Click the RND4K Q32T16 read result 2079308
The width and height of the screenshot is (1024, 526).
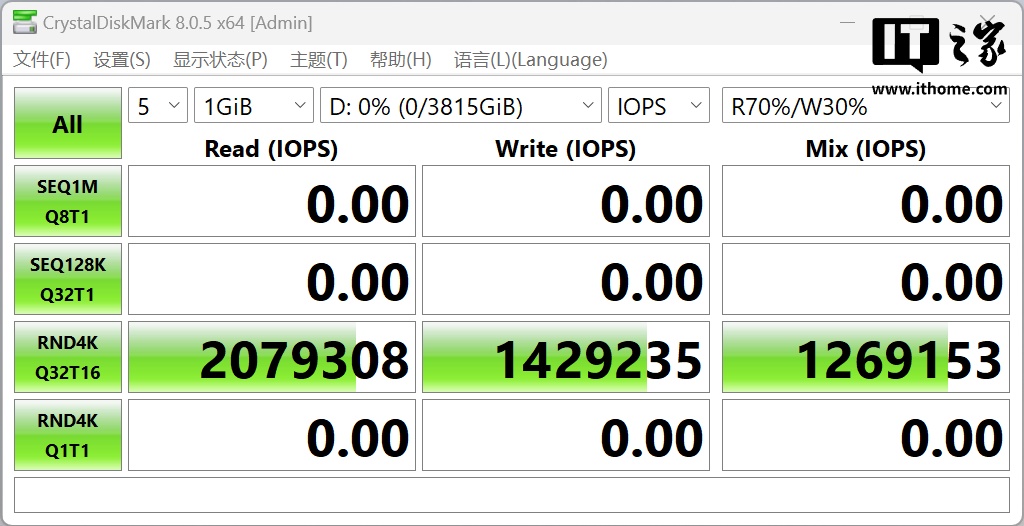[x=272, y=358]
